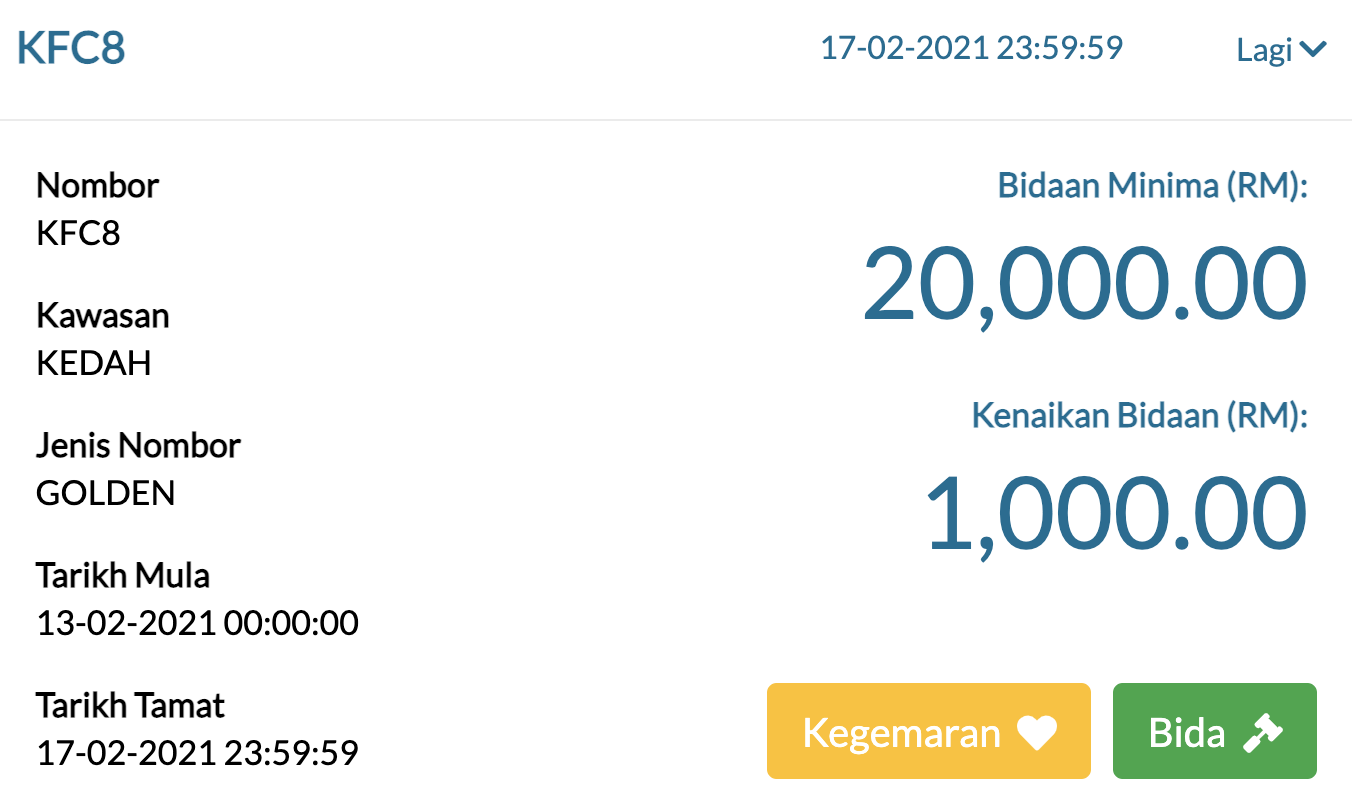Screen dimensions: 1352x799
Task: Expand the Lagi chevron arrow
Action: coord(1313,48)
